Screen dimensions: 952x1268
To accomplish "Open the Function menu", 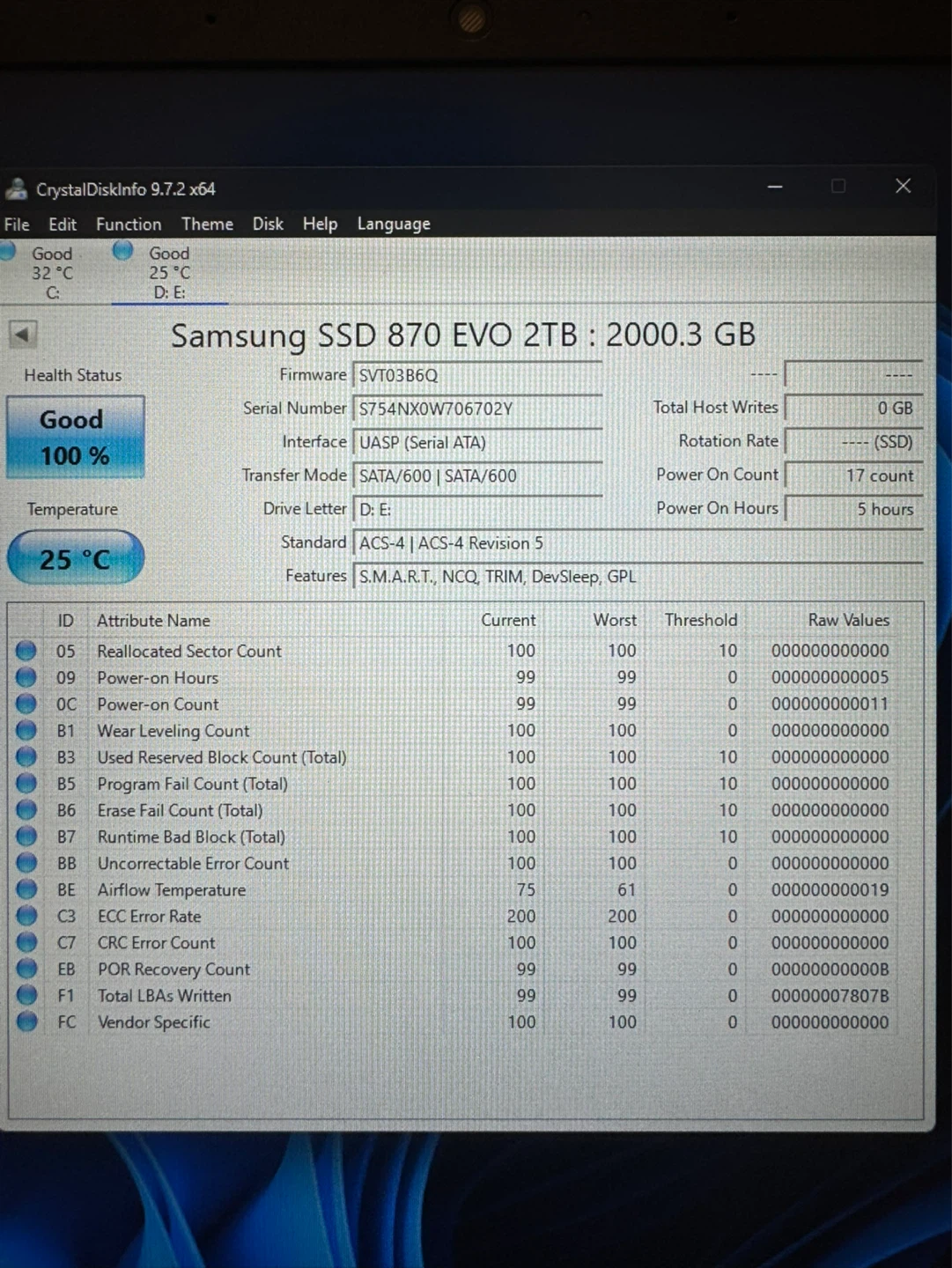I will pos(129,225).
